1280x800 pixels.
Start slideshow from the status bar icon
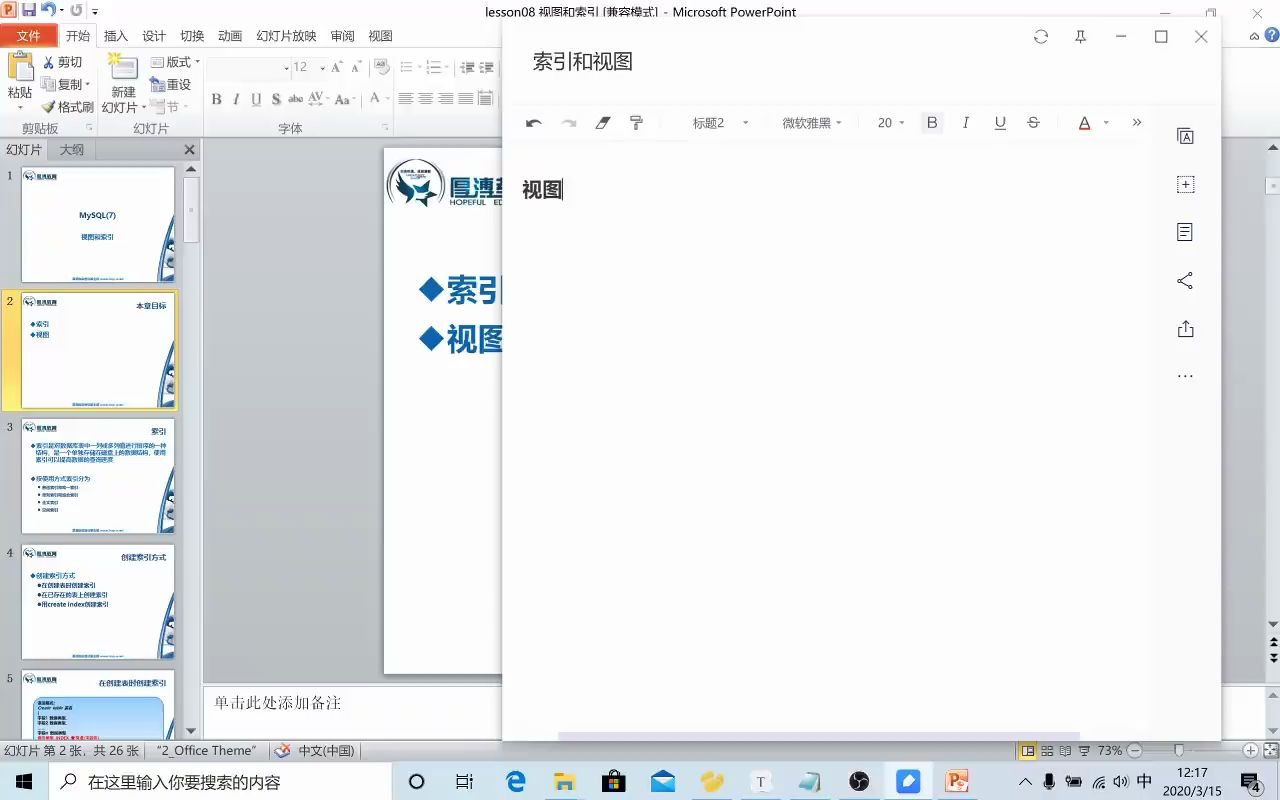tap(1084, 750)
